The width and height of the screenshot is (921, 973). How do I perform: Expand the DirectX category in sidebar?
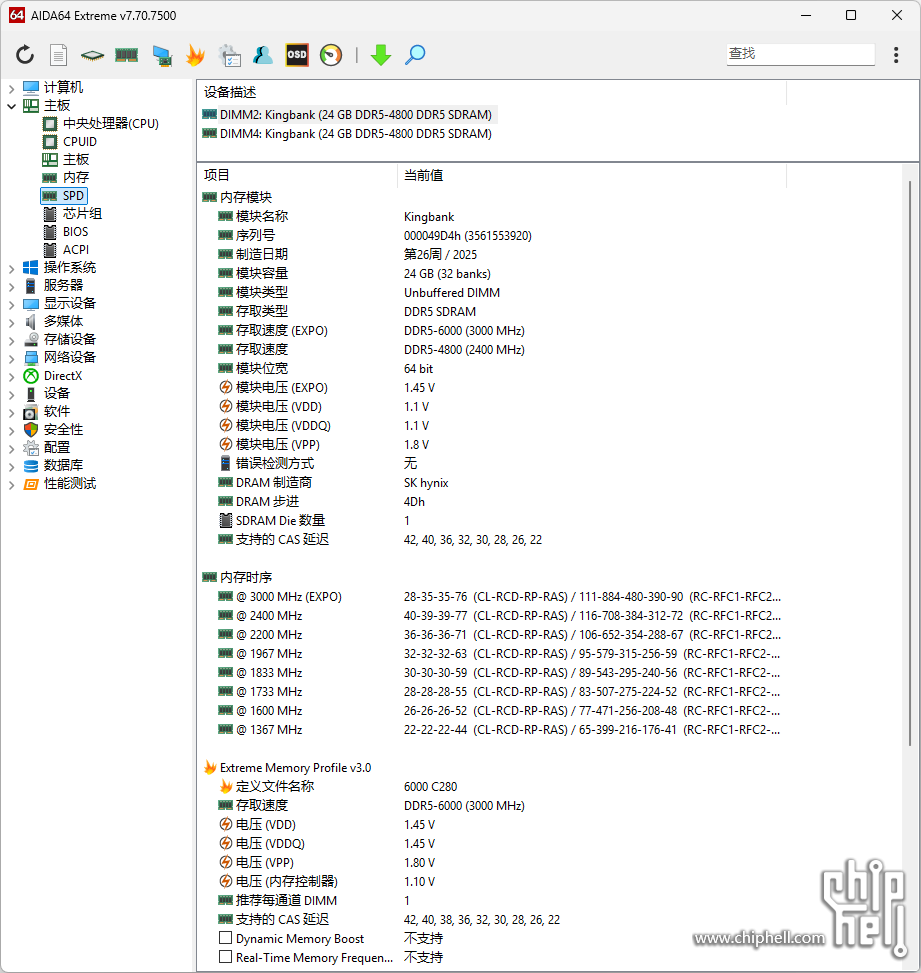coord(10,375)
